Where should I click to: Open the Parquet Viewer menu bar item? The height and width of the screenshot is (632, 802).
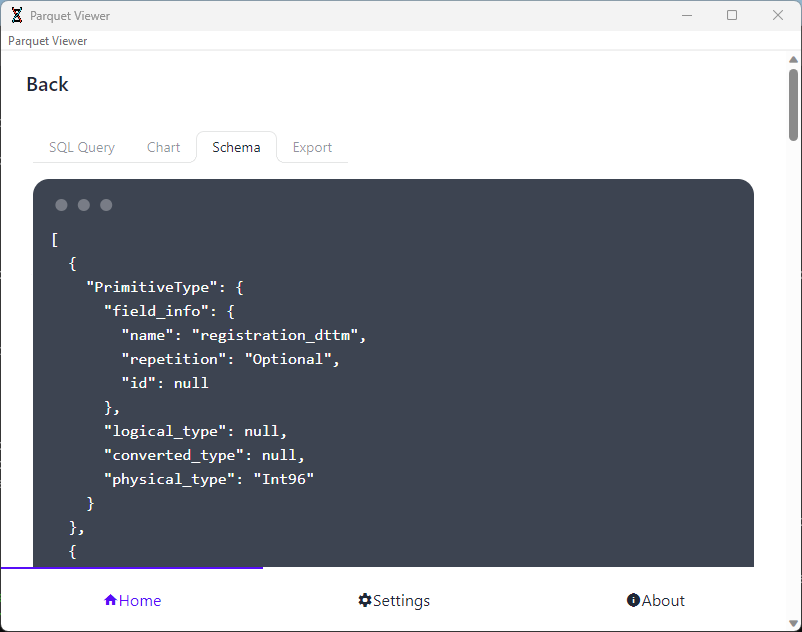pyautogui.click(x=48, y=41)
